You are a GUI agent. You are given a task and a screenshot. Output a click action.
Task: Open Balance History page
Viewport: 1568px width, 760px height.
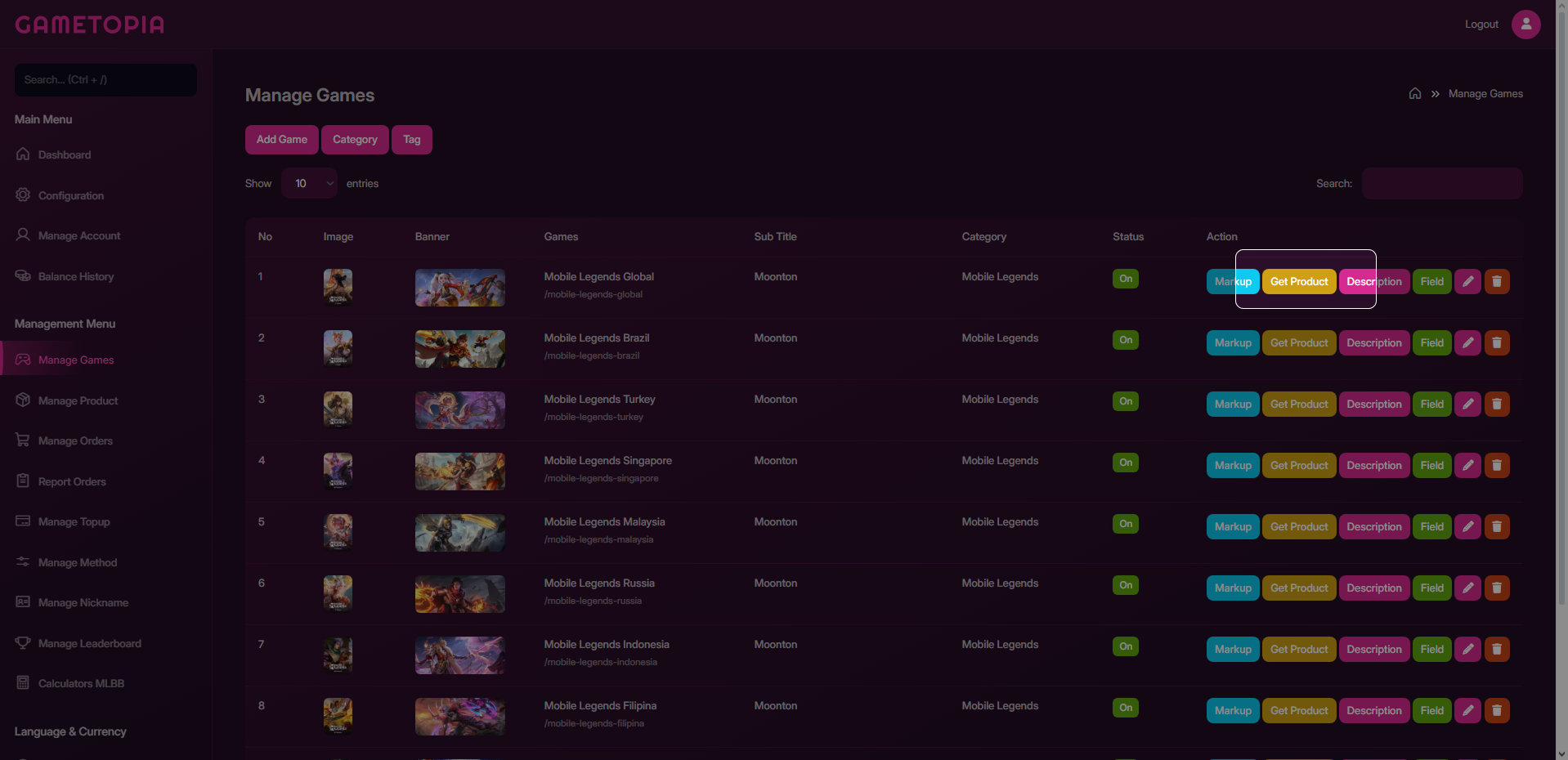(75, 276)
